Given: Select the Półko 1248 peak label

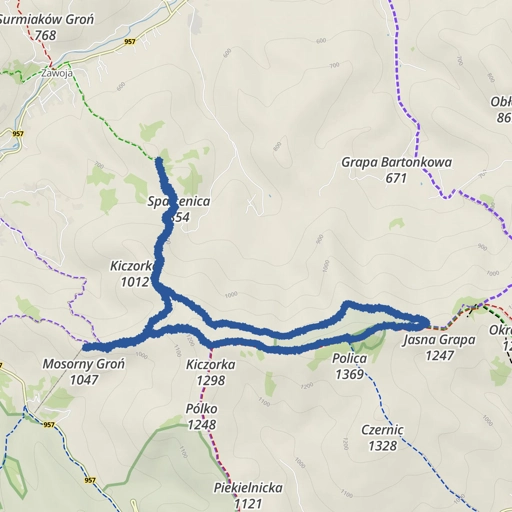Looking at the screenshot, I should coord(202,417).
